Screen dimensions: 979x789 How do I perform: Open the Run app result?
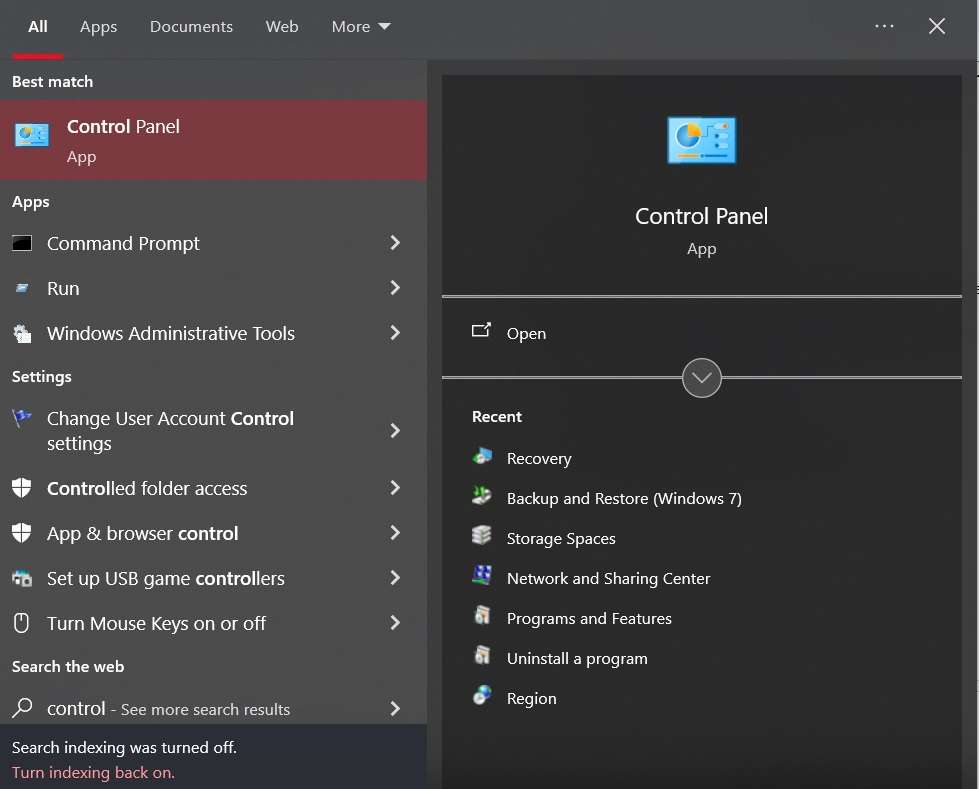click(x=213, y=288)
